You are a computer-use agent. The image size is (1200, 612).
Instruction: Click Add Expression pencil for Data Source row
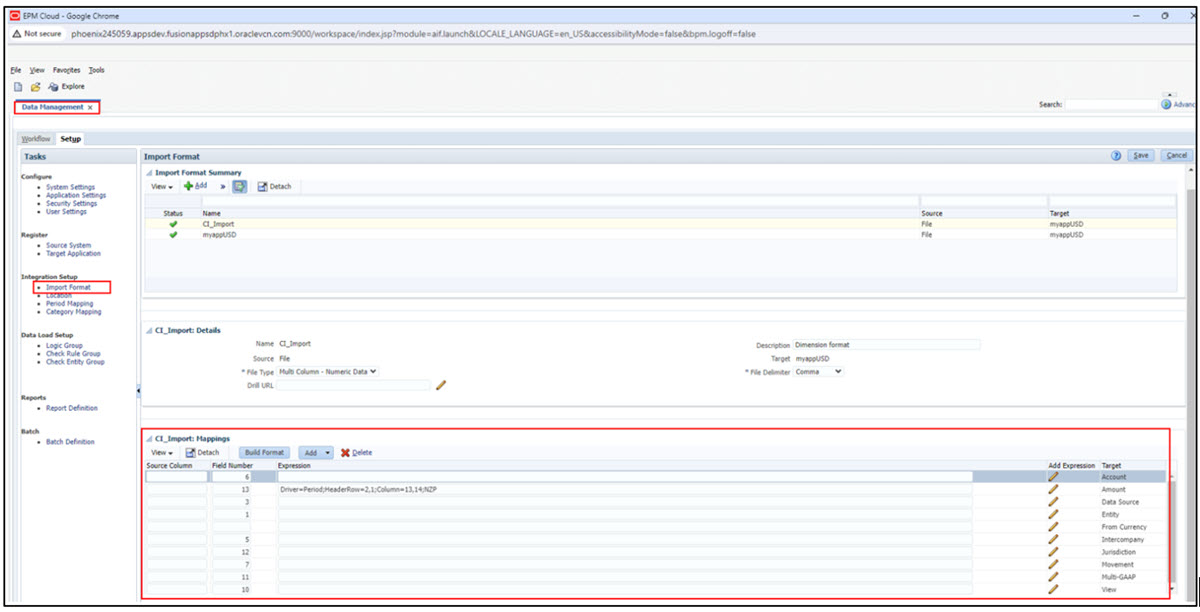pyautogui.click(x=1052, y=502)
